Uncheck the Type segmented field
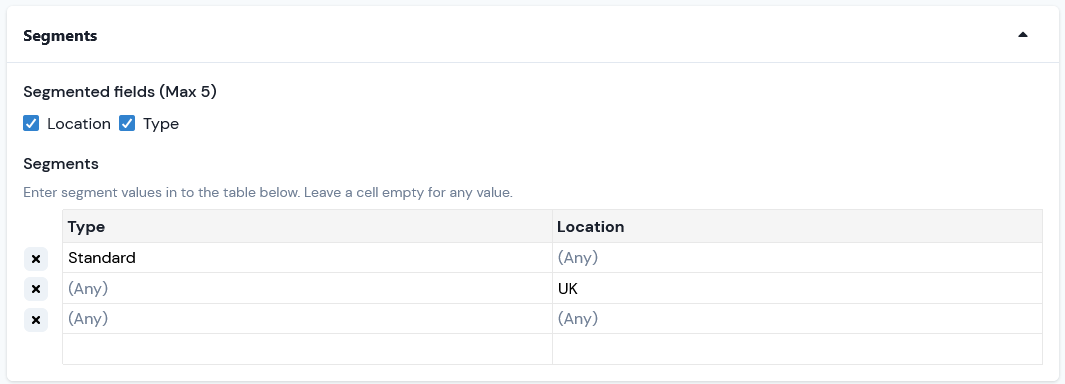 pyautogui.click(x=127, y=123)
